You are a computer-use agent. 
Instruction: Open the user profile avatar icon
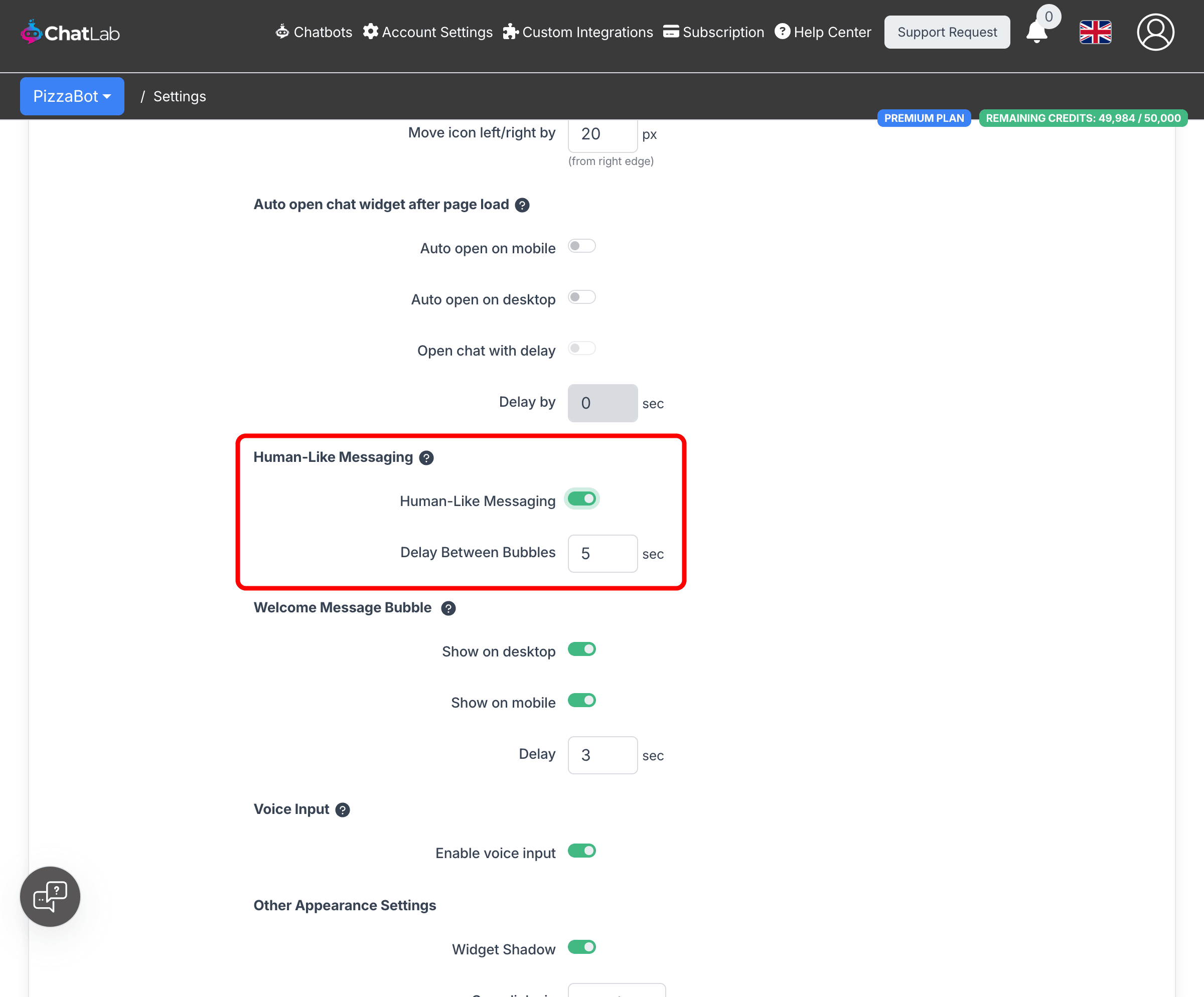tap(1155, 32)
